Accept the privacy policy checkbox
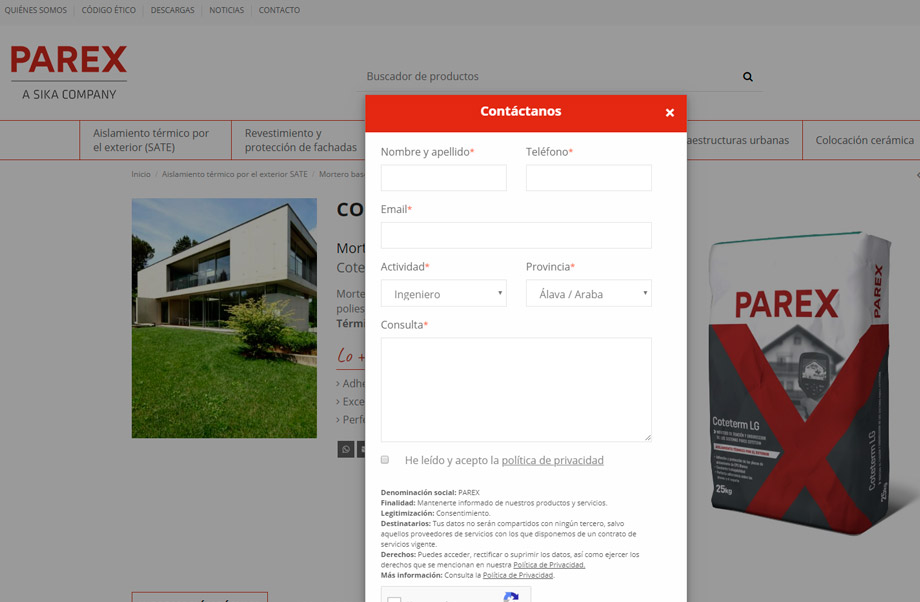Image resolution: width=920 pixels, height=602 pixels. (385, 459)
